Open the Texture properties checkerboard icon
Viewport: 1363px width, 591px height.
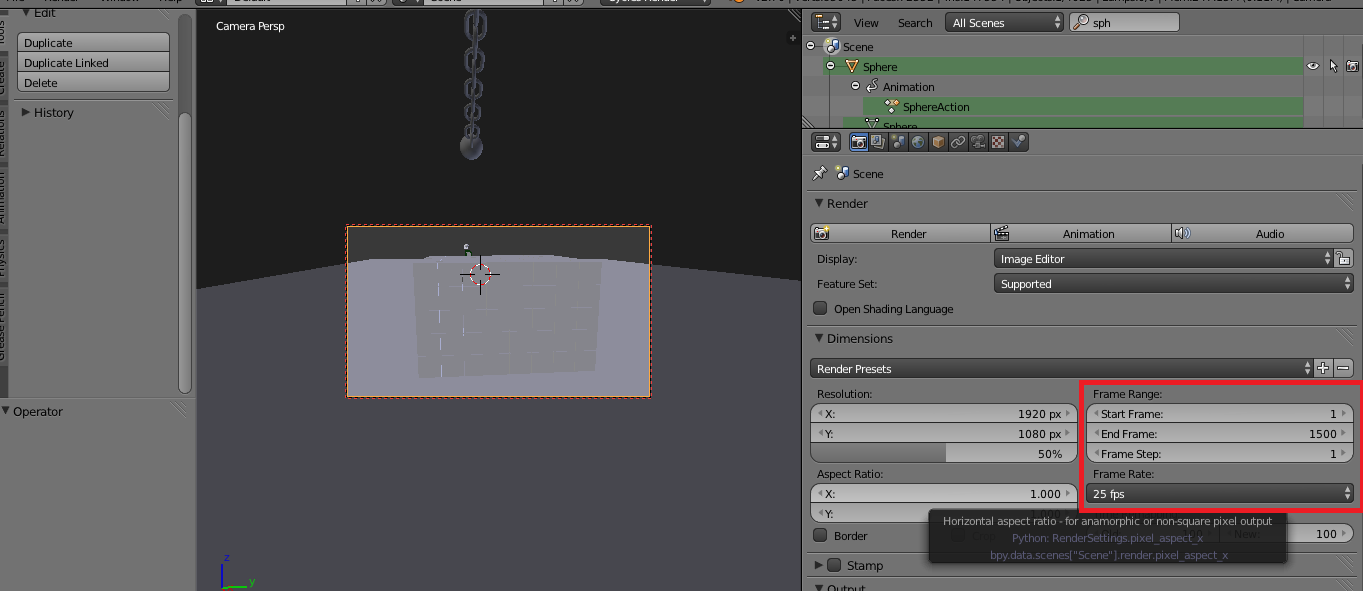click(998, 142)
